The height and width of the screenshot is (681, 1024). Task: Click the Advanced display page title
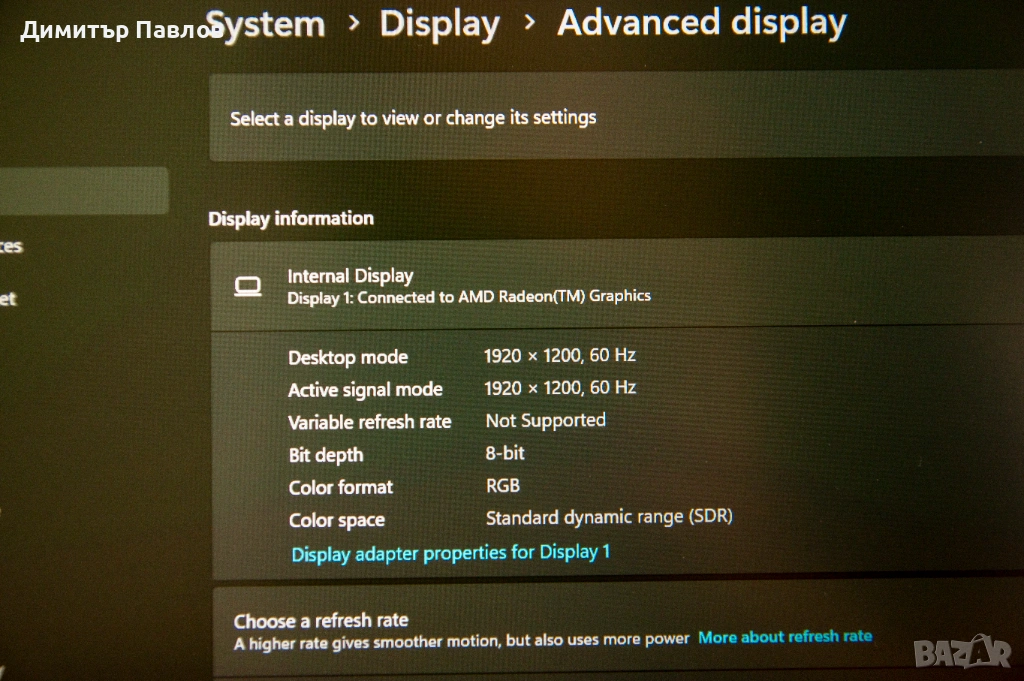click(701, 23)
